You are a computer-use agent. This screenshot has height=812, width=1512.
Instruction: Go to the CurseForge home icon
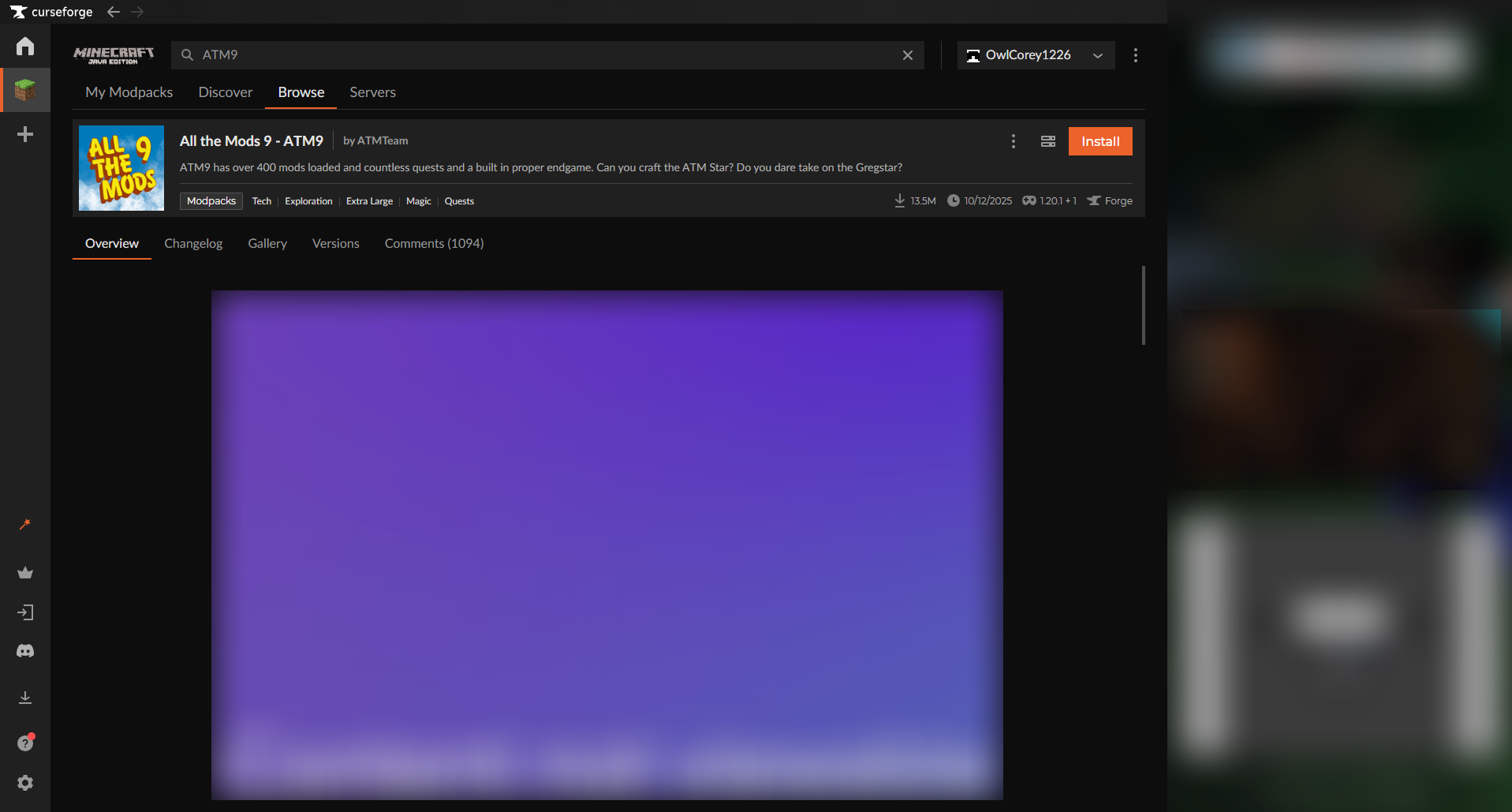click(x=25, y=46)
